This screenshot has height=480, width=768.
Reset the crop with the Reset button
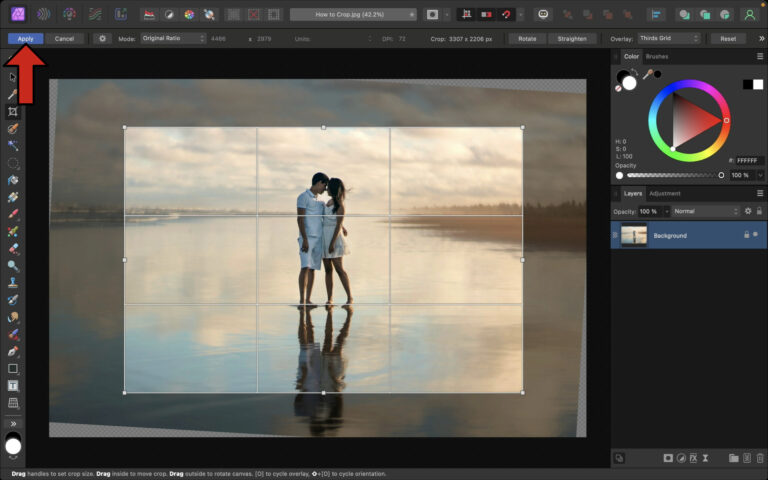tap(728, 39)
